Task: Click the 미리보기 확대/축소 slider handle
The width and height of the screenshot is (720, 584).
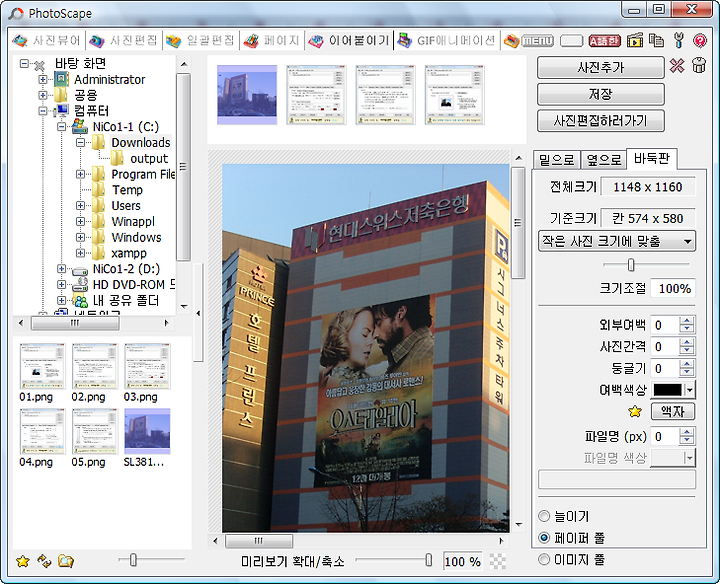Action: (428, 560)
